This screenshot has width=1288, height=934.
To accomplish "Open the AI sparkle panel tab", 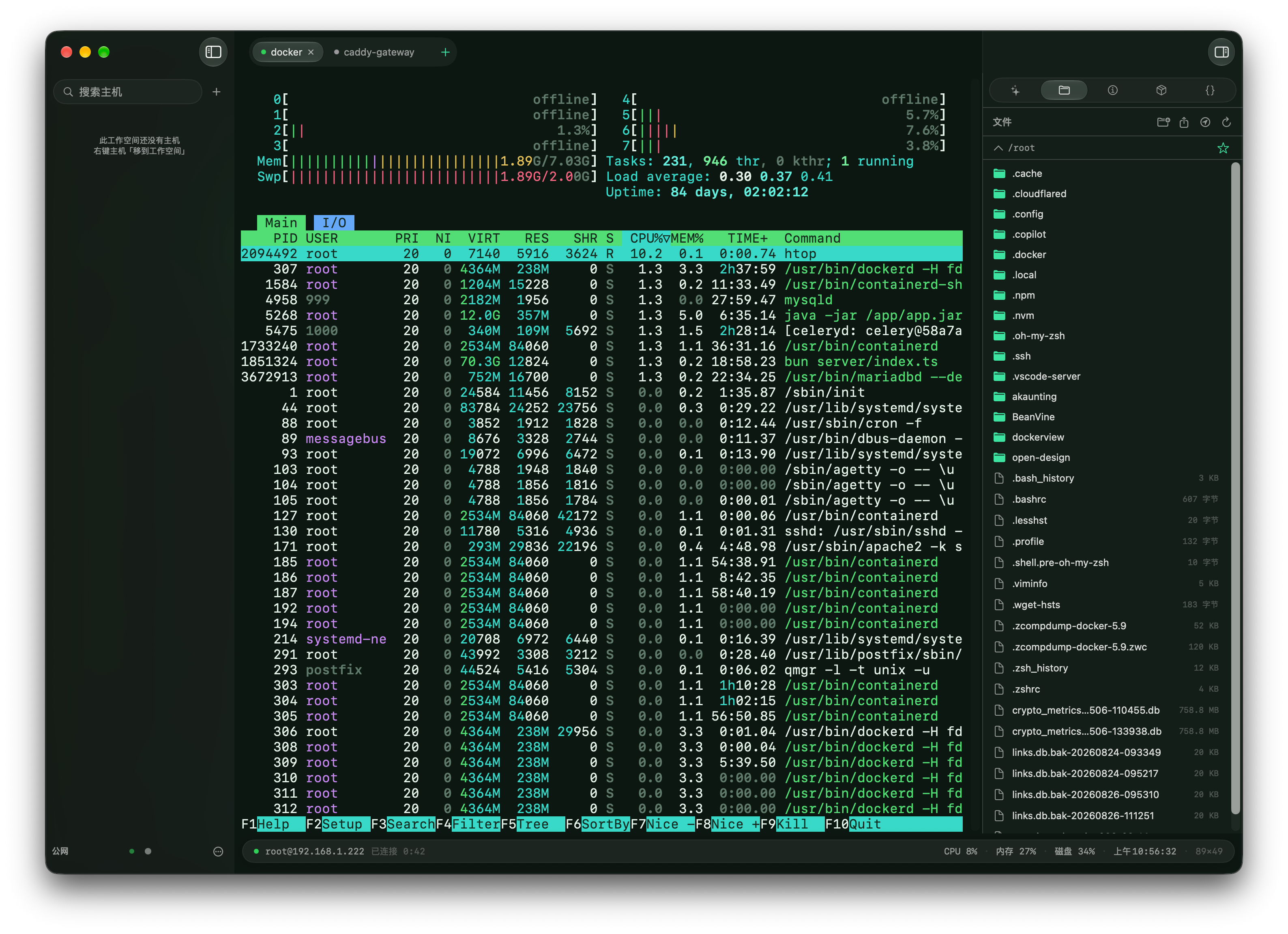I will tap(1015, 90).
